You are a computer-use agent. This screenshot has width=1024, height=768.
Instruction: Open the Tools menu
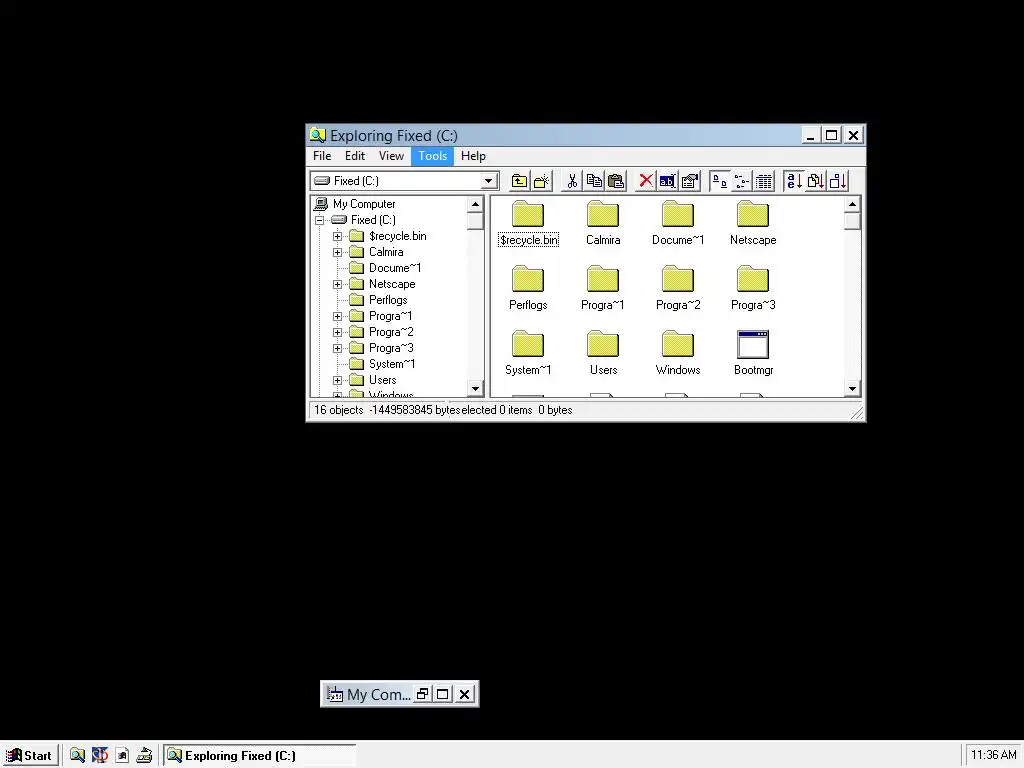[x=432, y=156]
